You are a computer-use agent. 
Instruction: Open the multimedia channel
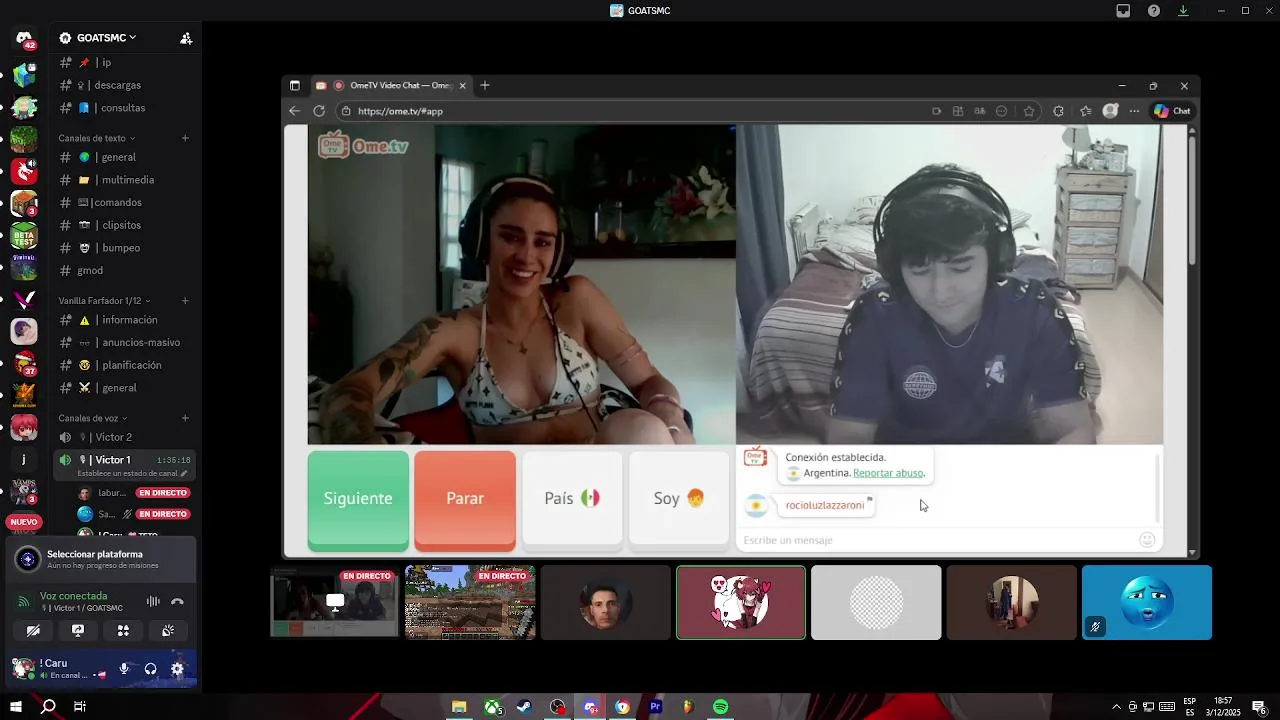coord(124,180)
